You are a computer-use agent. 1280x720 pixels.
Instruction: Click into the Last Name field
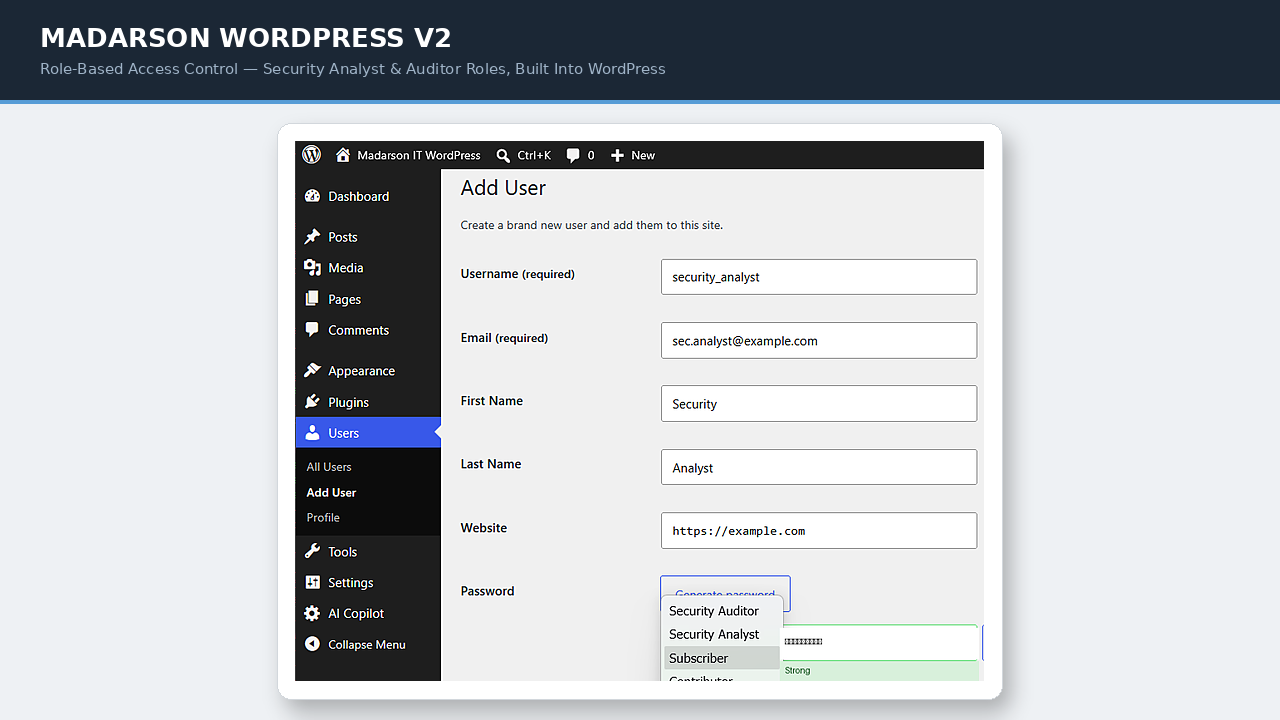click(x=819, y=467)
